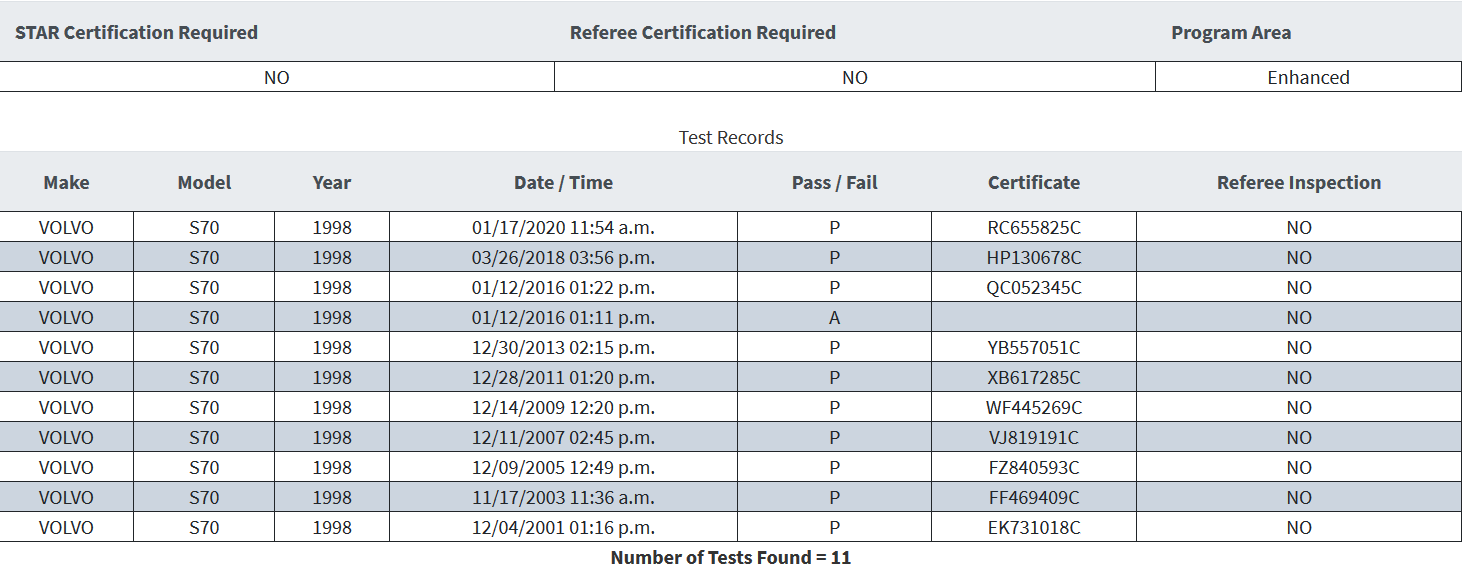Click the Number of Tests Found text
1462x584 pixels.
pos(730,557)
